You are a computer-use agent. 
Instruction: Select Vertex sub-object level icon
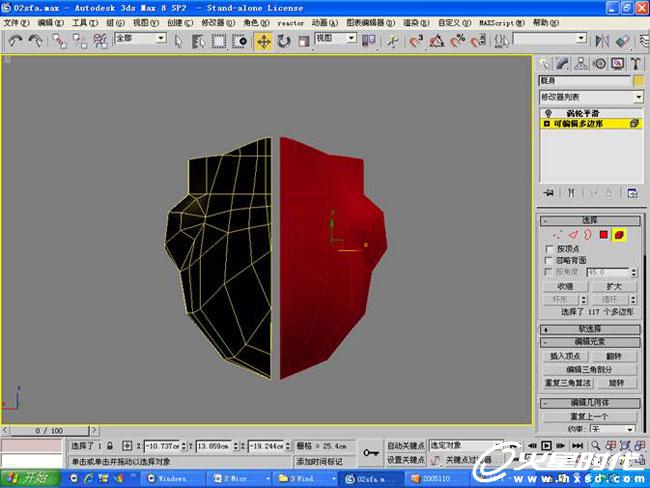pos(556,235)
